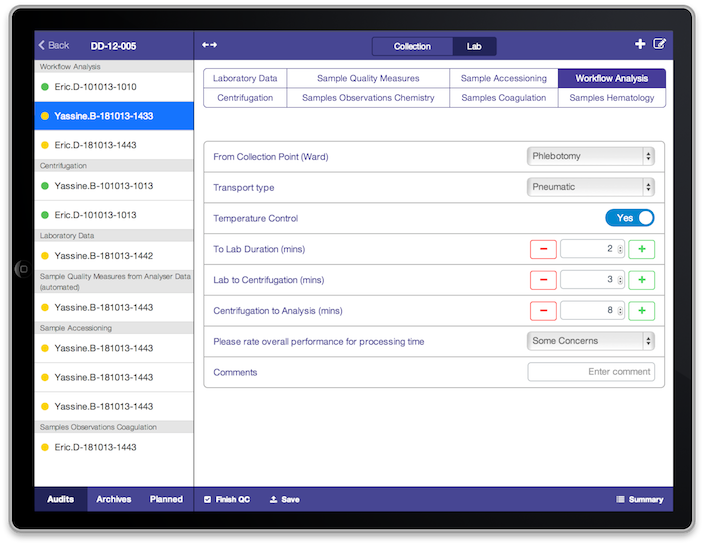Image resolution: width=704 pixels, height=545 pixels.
Task: Check the Finish QC checkbox
Action: pos(207,499)
